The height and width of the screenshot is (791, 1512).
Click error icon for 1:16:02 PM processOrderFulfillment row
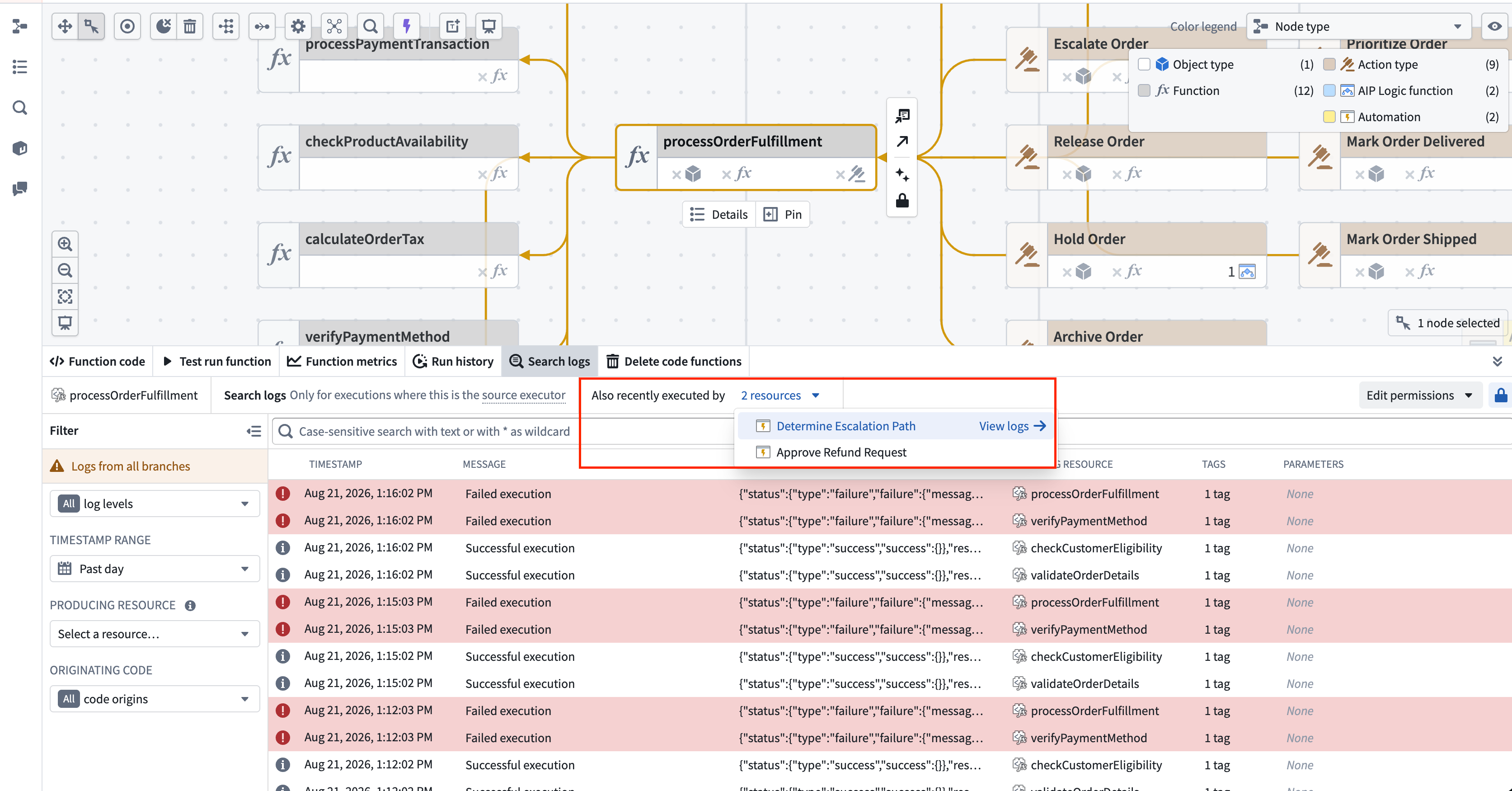click(283, 494)
